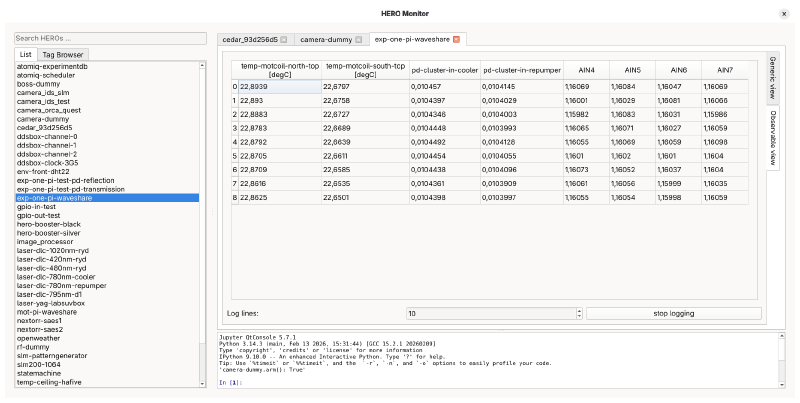Select row header 8 in table

point(235,197)
